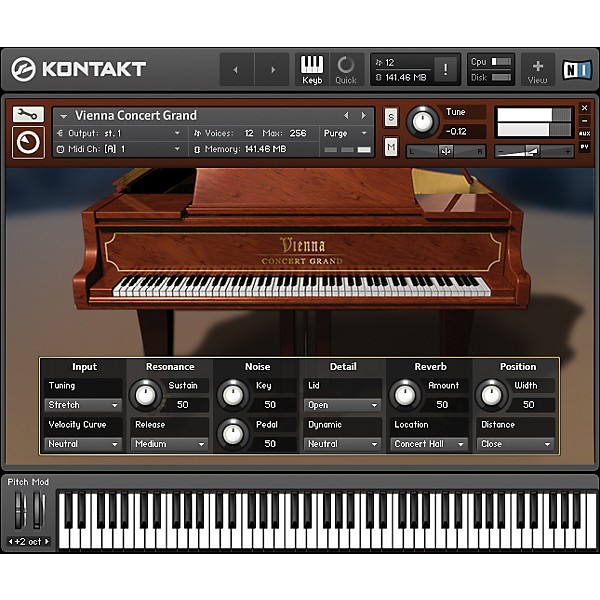Click the Noise Pedal knob
Screen dimensions: 600x600
(233, 434)
